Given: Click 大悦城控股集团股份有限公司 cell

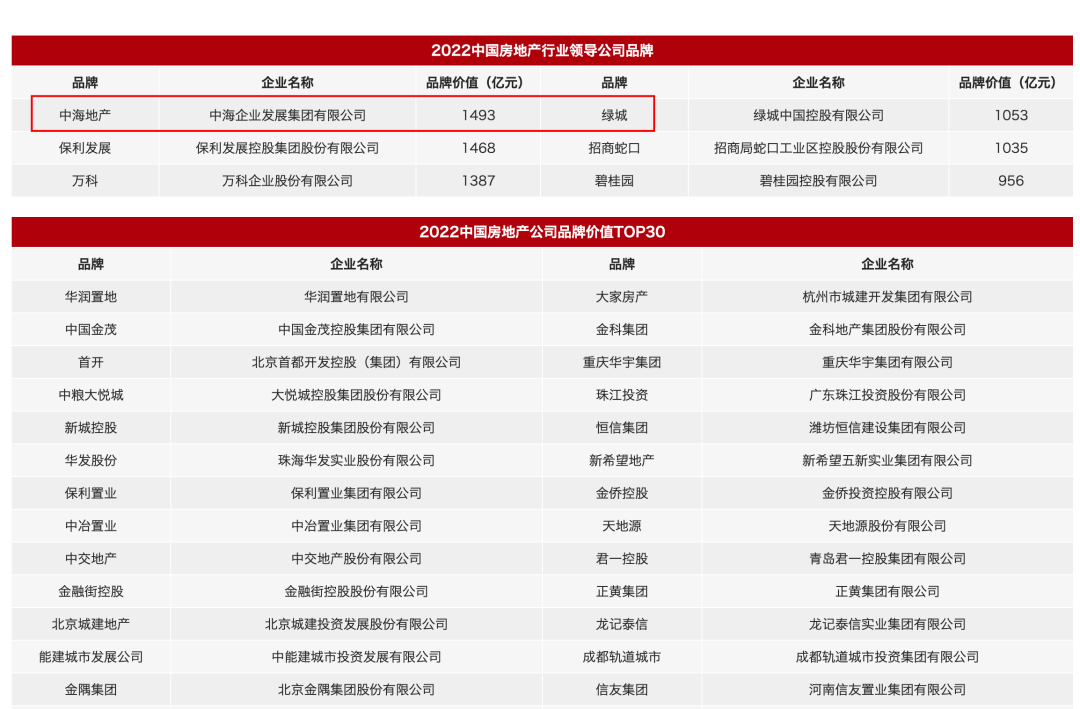Looking at the screenshot, I should point(356,395).
